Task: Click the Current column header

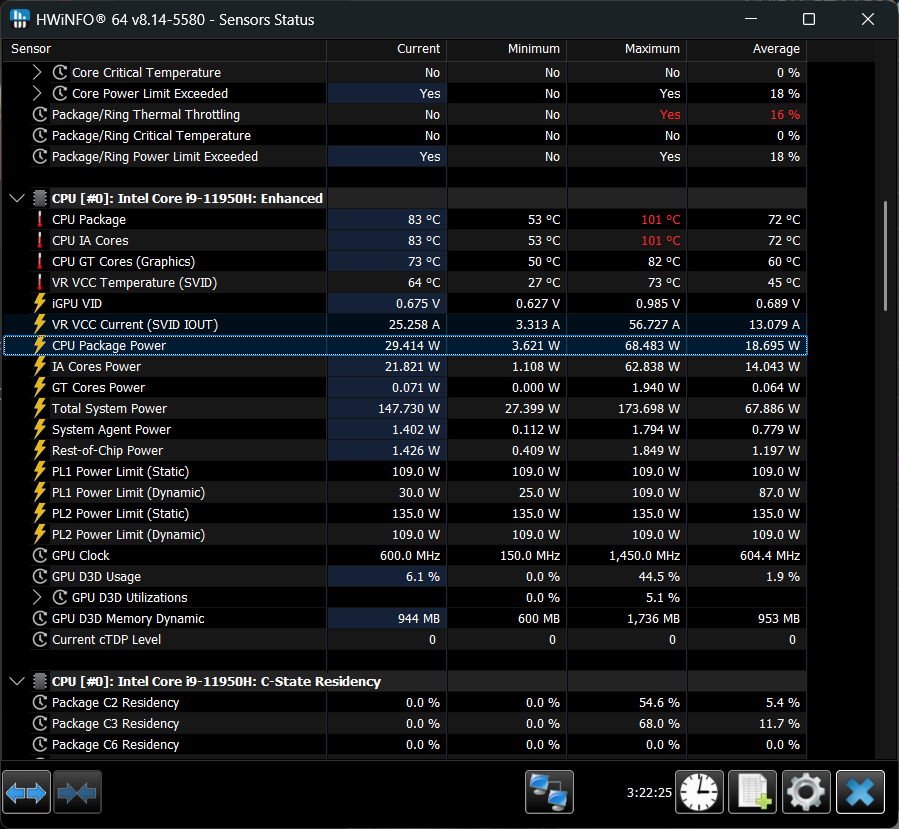Action: 386,49
